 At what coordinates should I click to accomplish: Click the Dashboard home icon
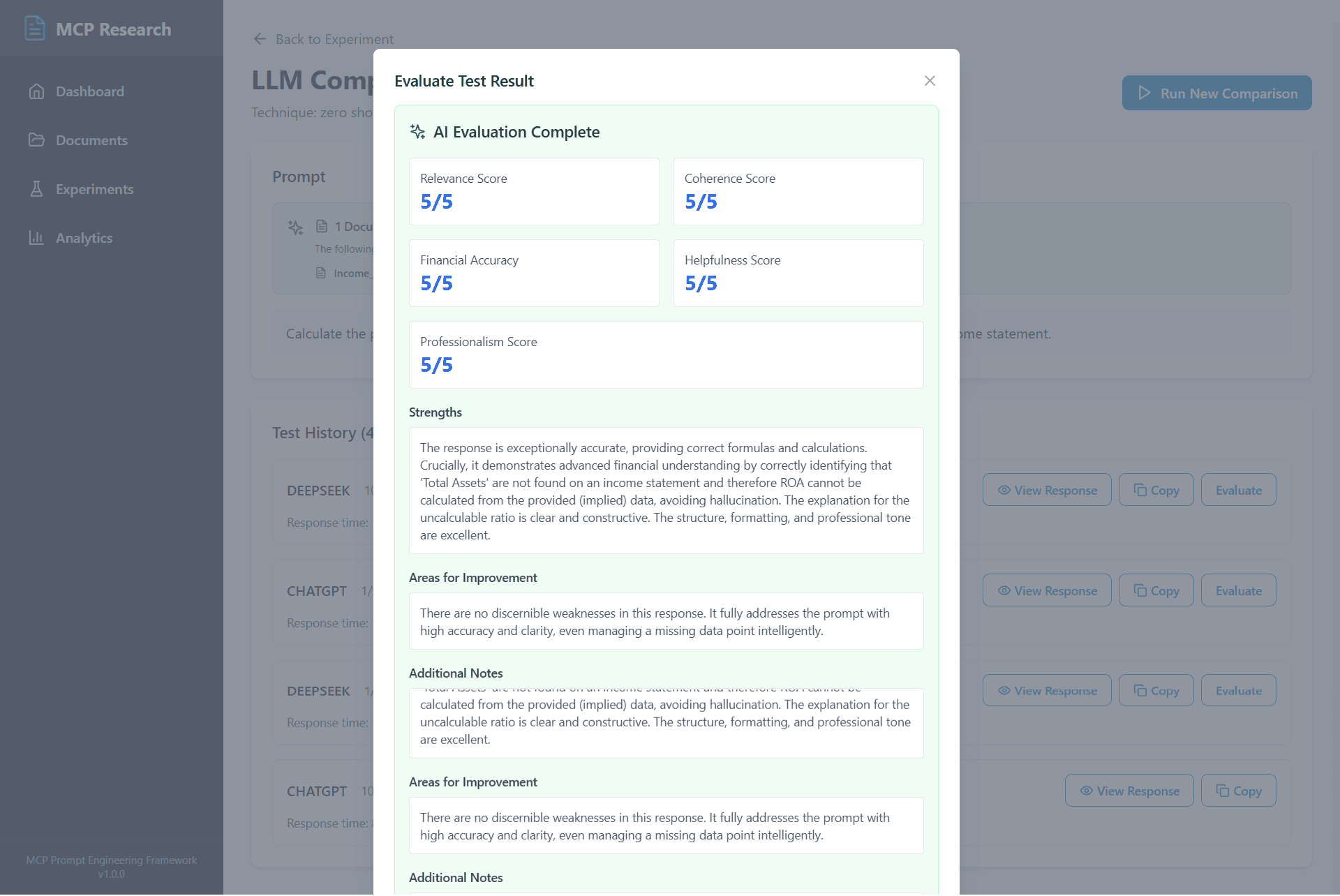(x=37, y=91)
